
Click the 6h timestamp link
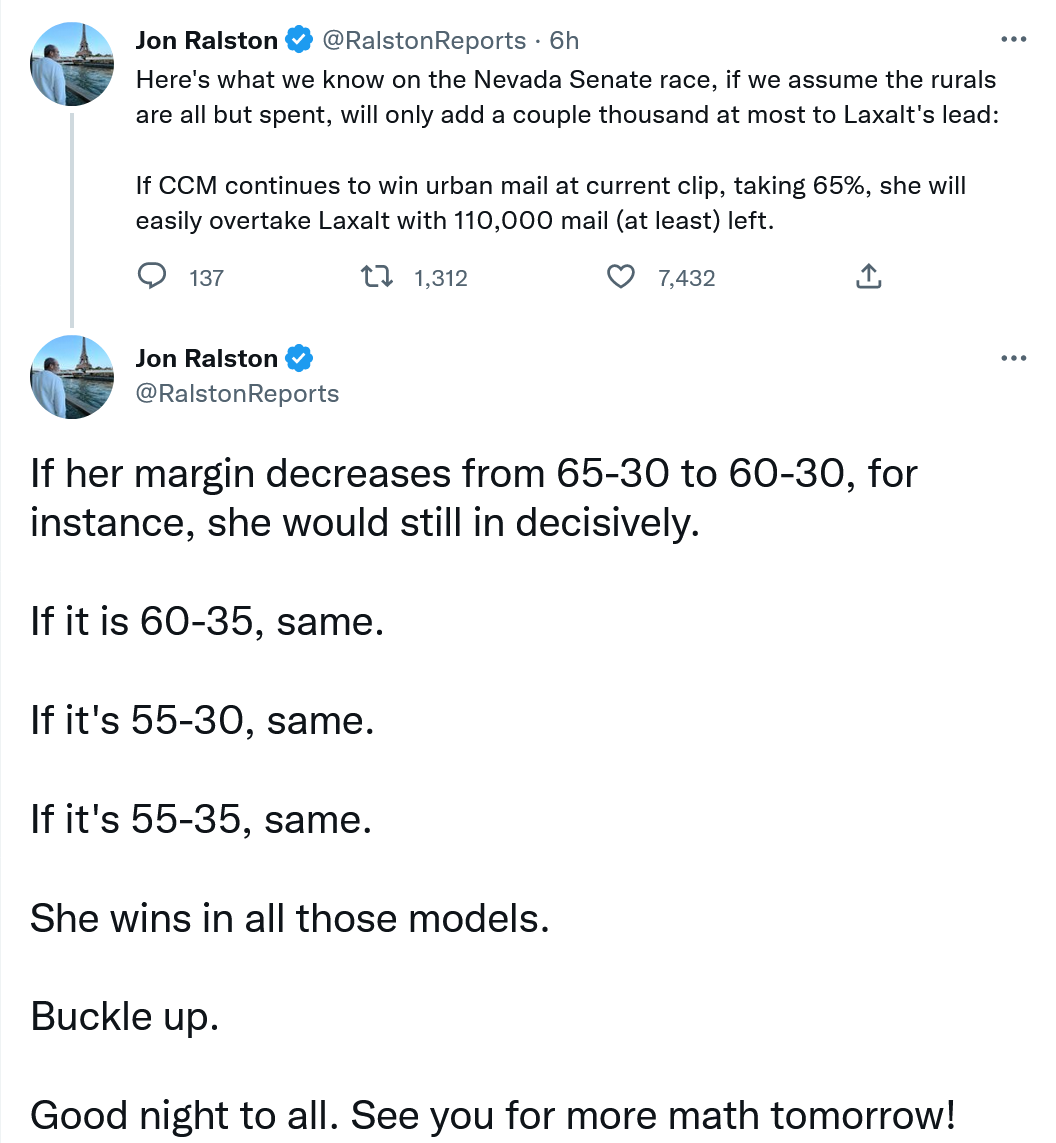point(564,40)
